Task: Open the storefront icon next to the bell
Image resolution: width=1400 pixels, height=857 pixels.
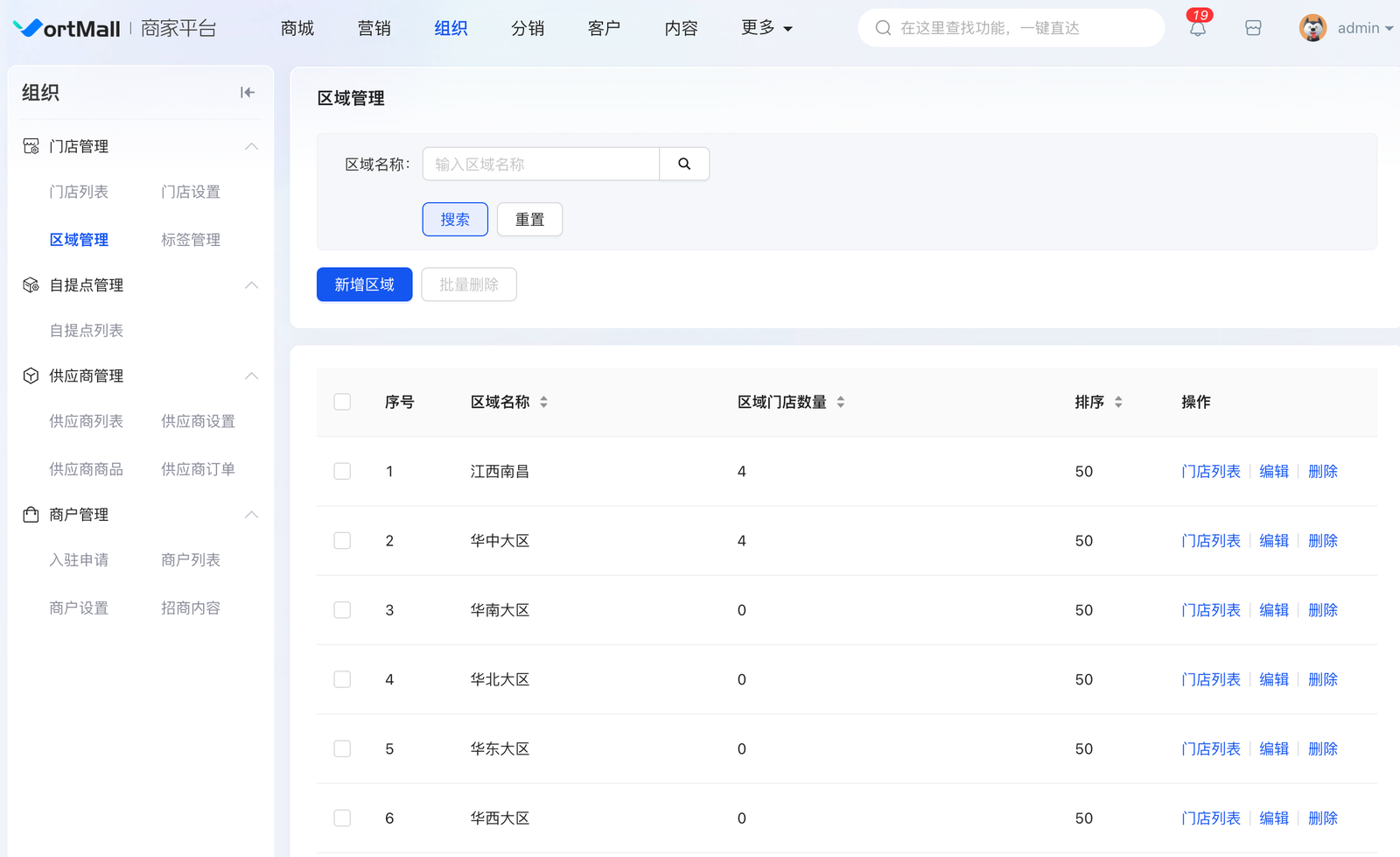Action: (x=1253, y=29)
